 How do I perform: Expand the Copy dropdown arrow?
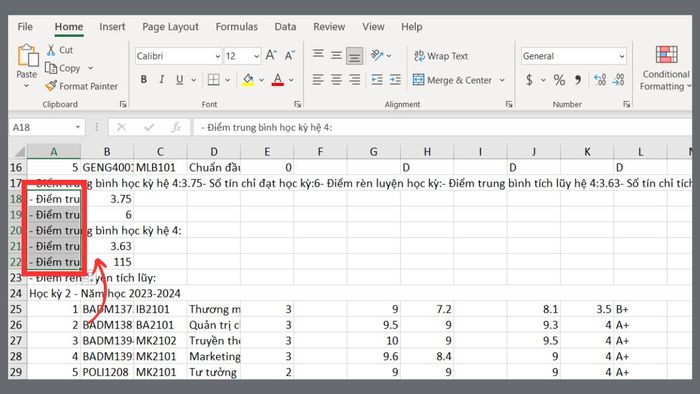(91, 68)
